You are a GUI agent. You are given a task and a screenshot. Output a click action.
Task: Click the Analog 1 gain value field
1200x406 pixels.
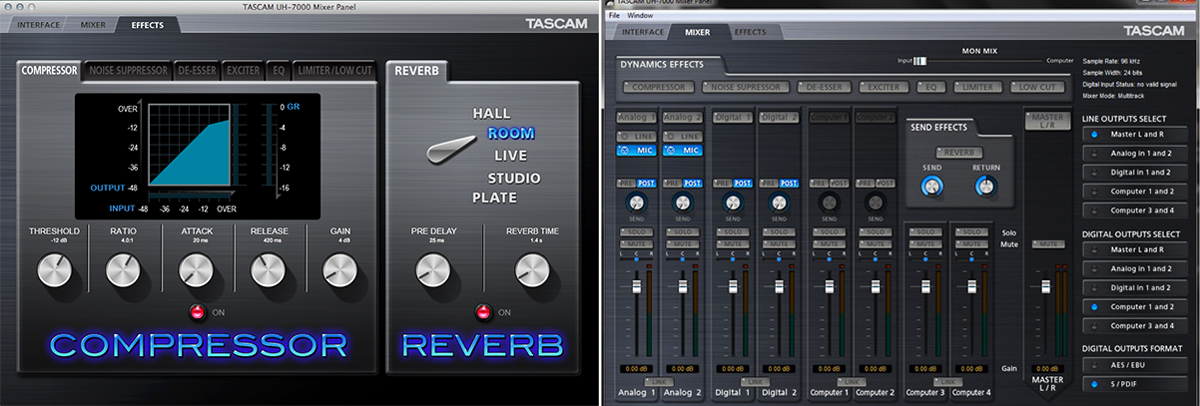(x=635, y=368)
